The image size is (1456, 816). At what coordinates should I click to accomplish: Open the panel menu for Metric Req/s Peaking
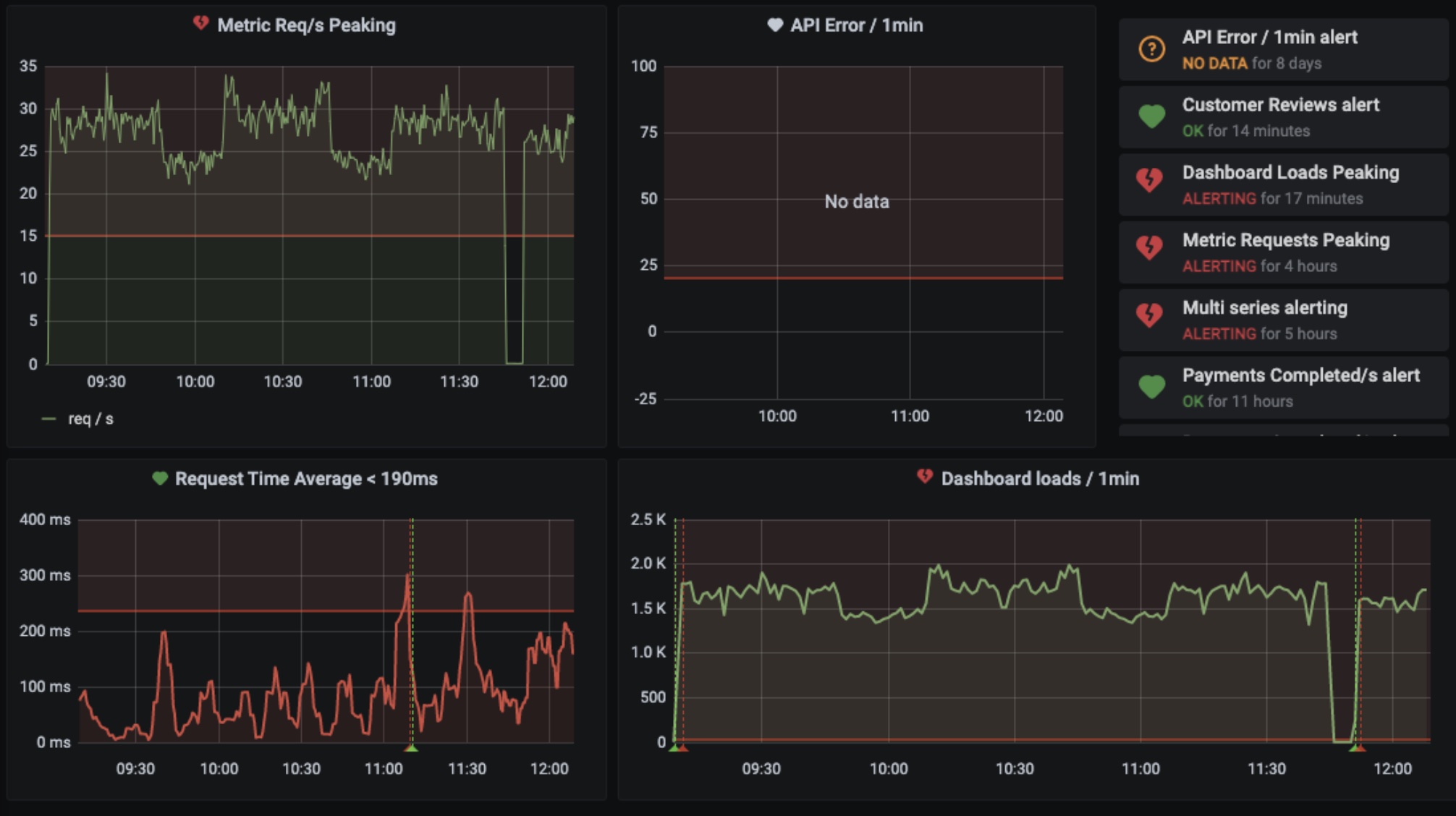point(306,24)
